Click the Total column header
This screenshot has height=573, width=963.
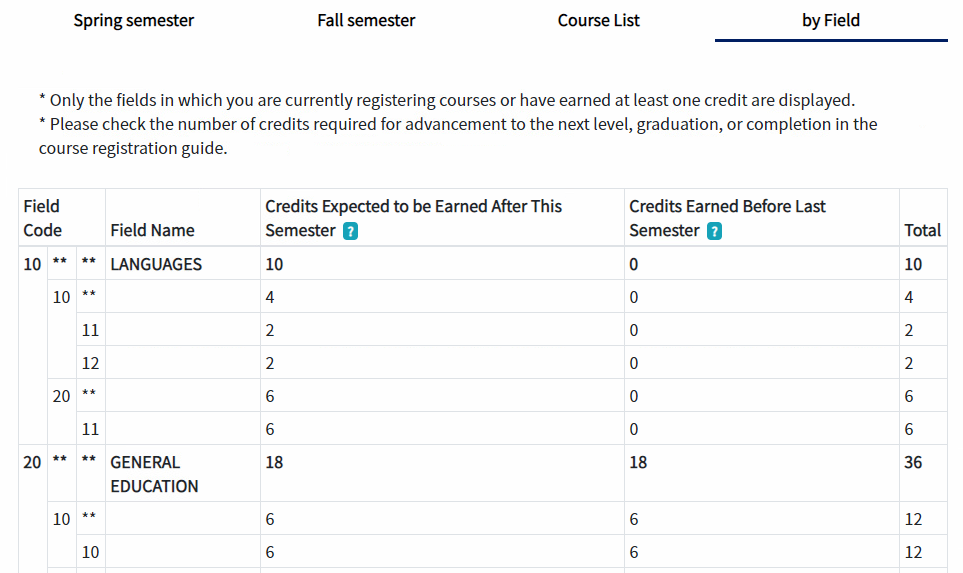pos(922,230)
